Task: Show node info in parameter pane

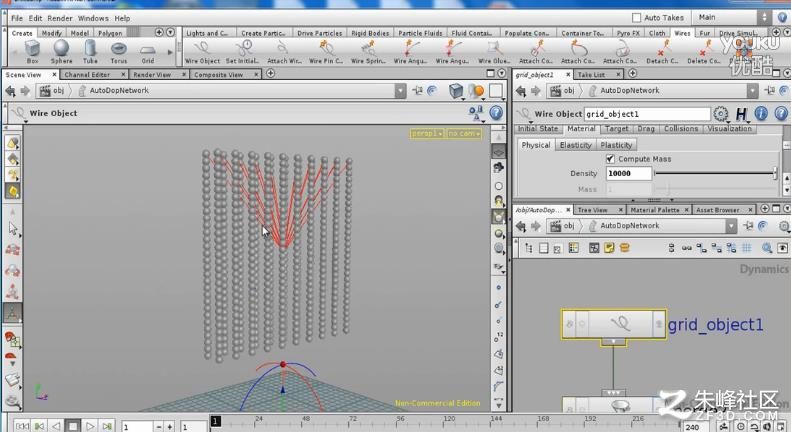Action: [761, 114]
